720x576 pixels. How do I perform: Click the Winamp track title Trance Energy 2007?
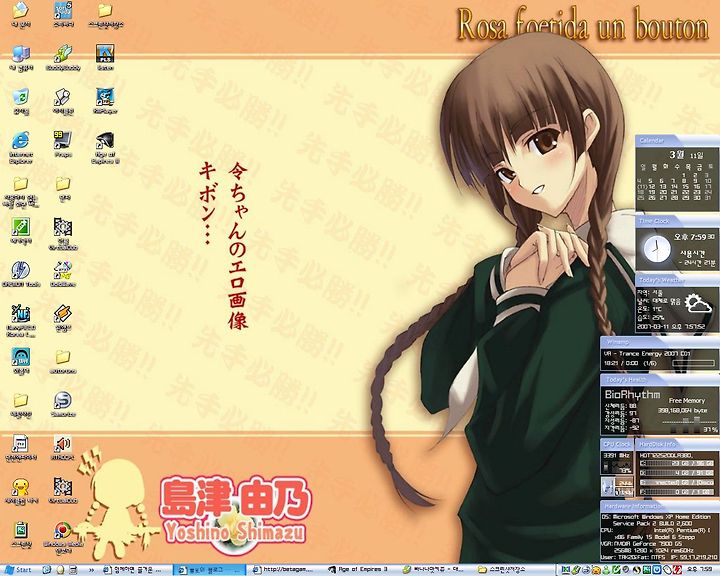647,354
